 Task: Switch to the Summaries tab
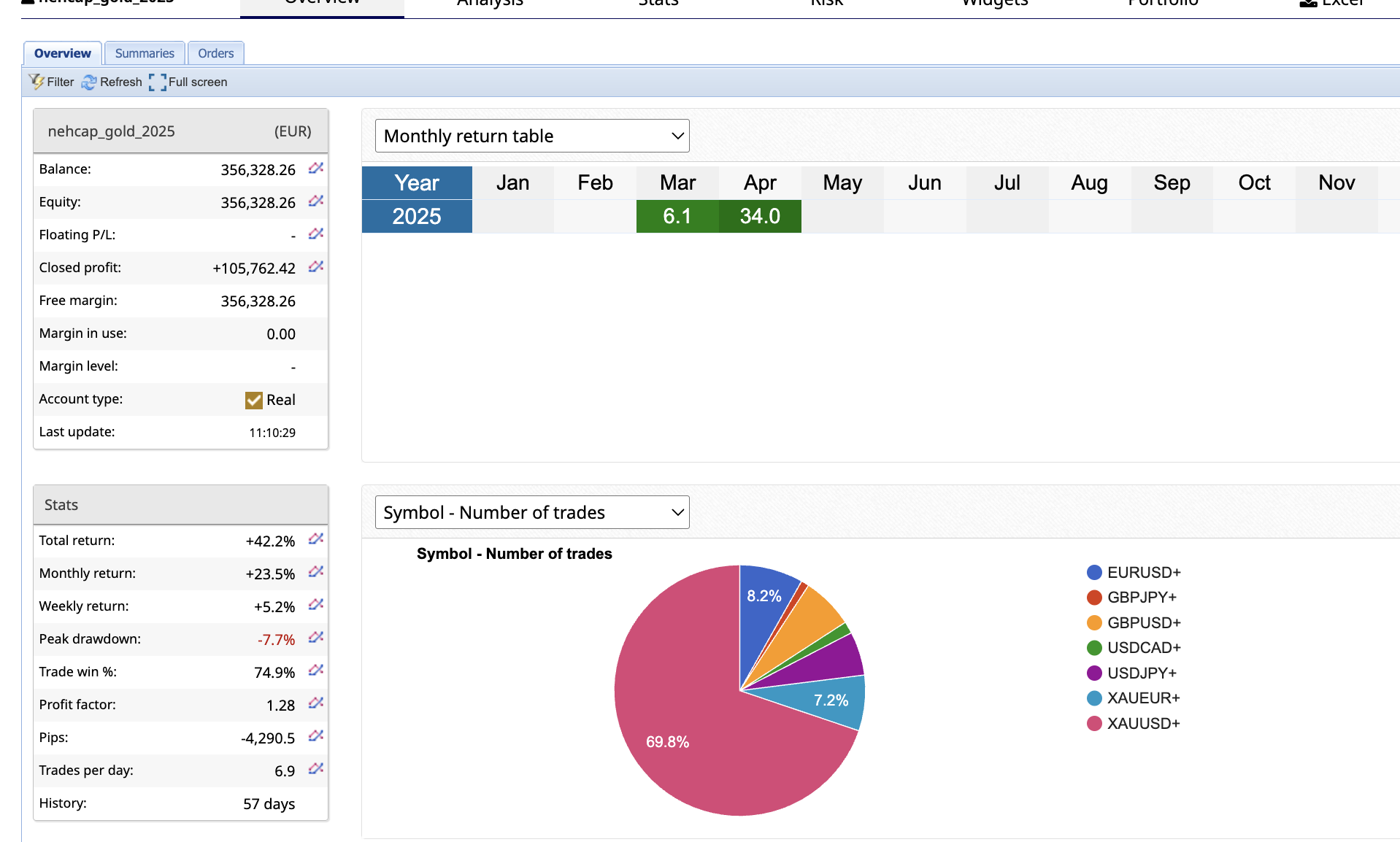tap(145, 53)
